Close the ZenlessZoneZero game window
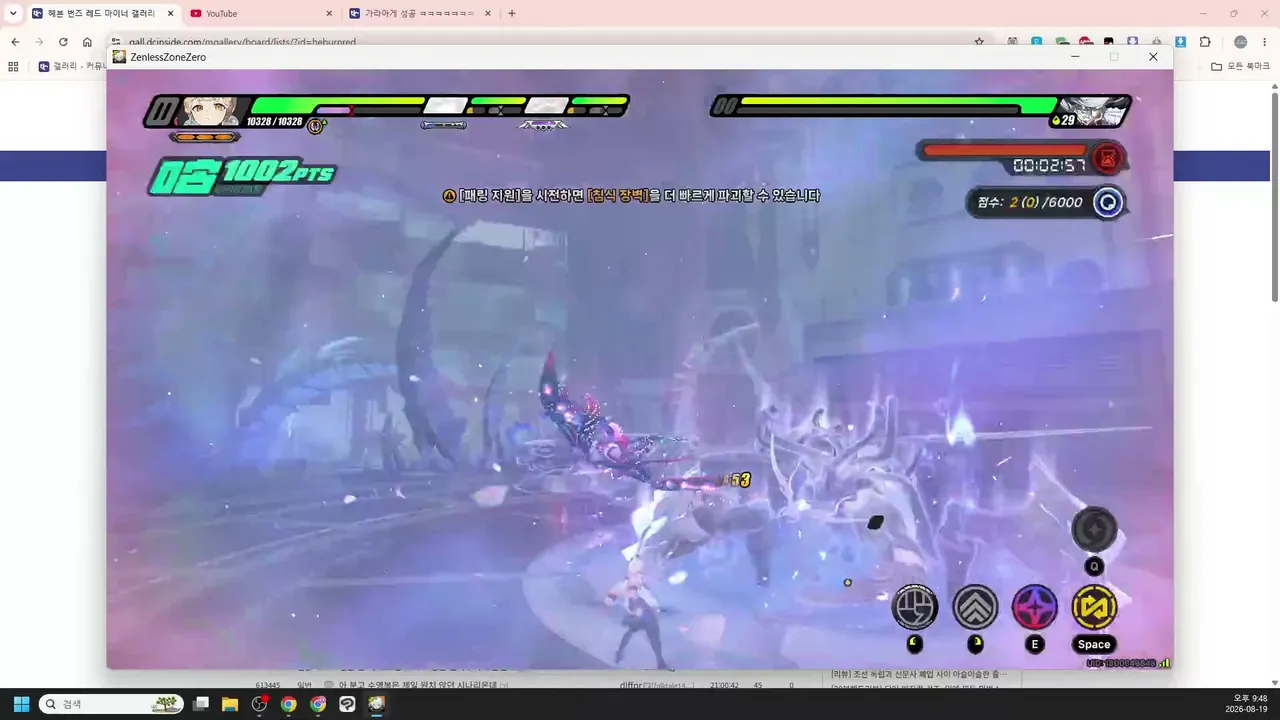 1153,57
